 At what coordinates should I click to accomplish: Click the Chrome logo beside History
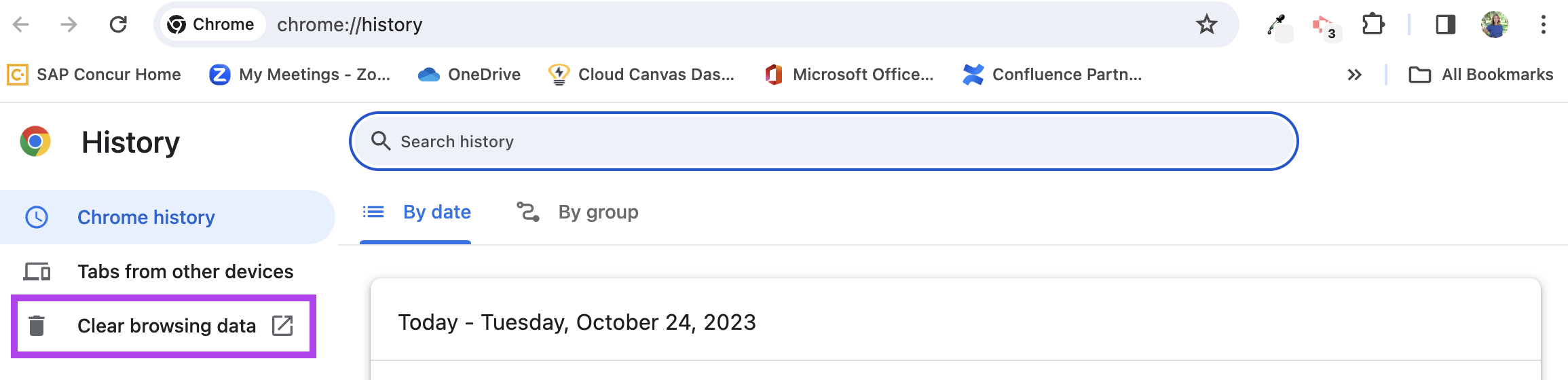point(35,141)
